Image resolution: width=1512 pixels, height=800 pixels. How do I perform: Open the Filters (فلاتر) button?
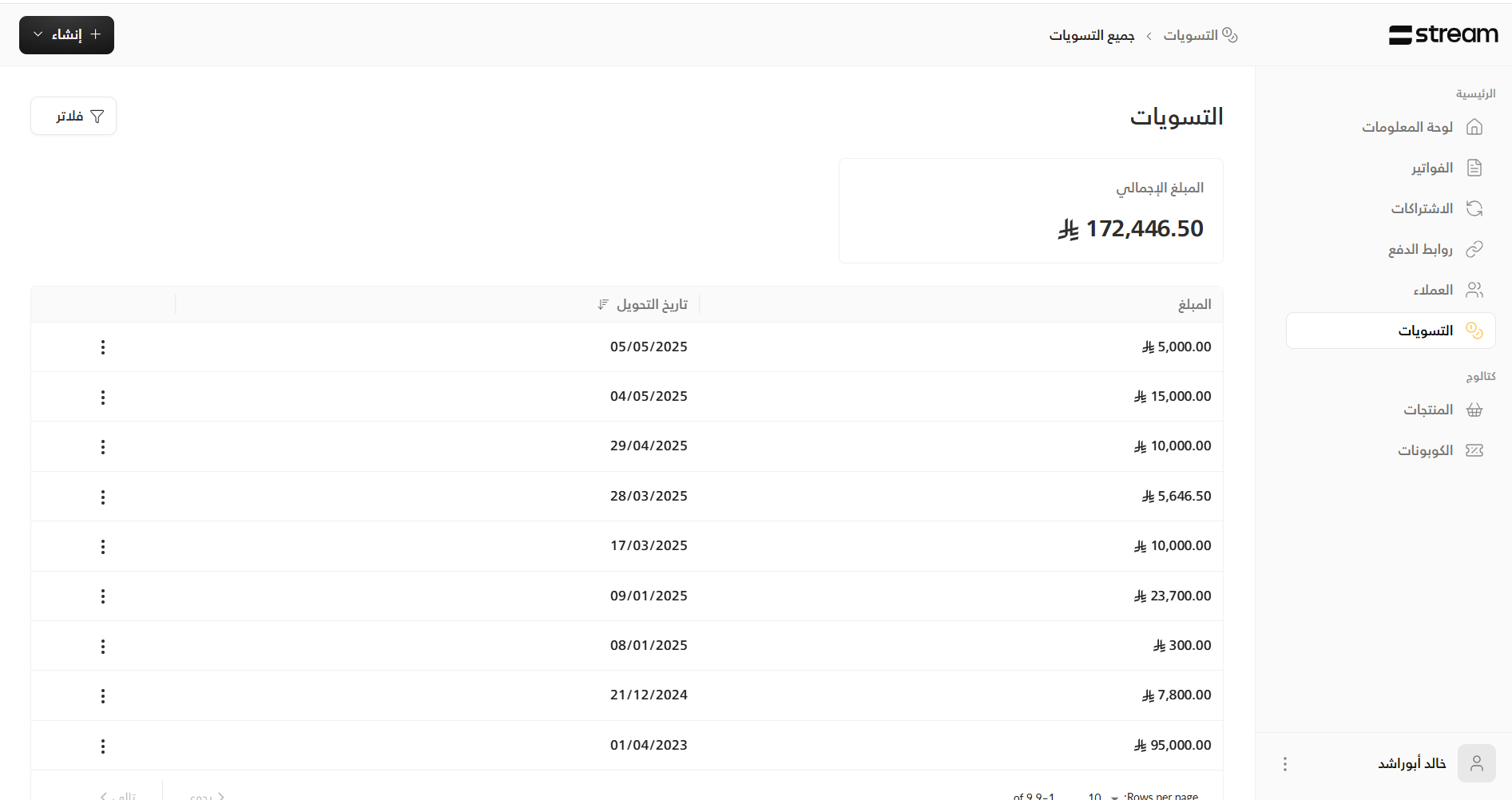73,117
